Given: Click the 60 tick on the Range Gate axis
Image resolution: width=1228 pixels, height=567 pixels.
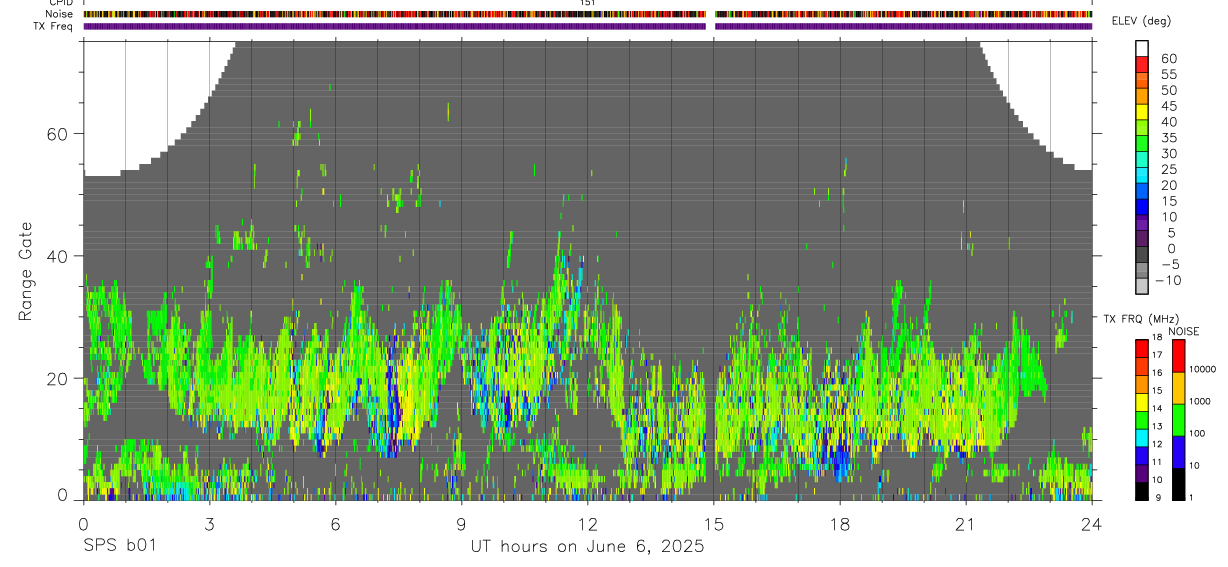Looking at the screenshot, I should point(55,134).
